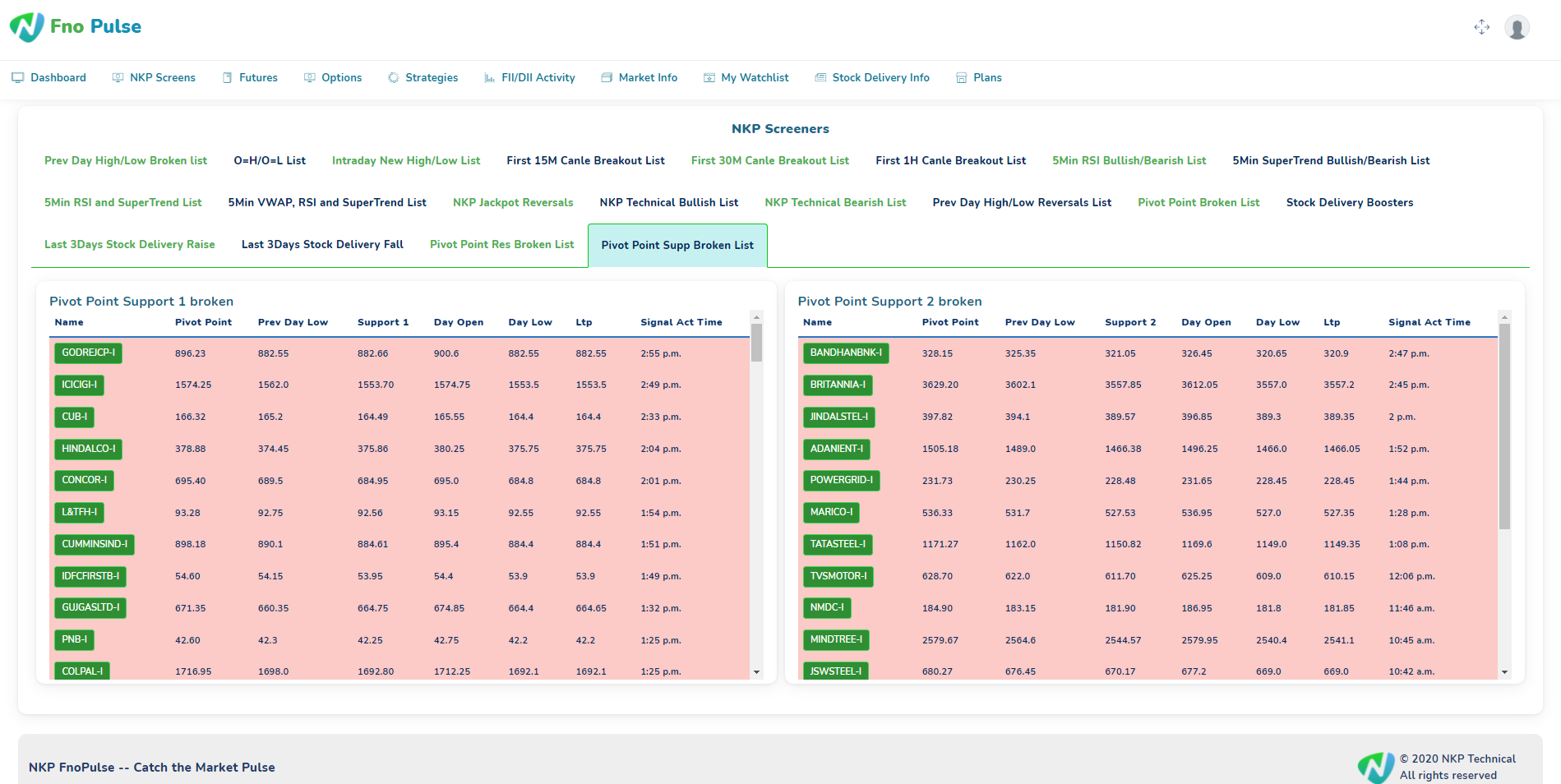The height and width of the screenshot is (784, 1561).
Task: Click the Strategies gear icon
Action: point(393,78)
